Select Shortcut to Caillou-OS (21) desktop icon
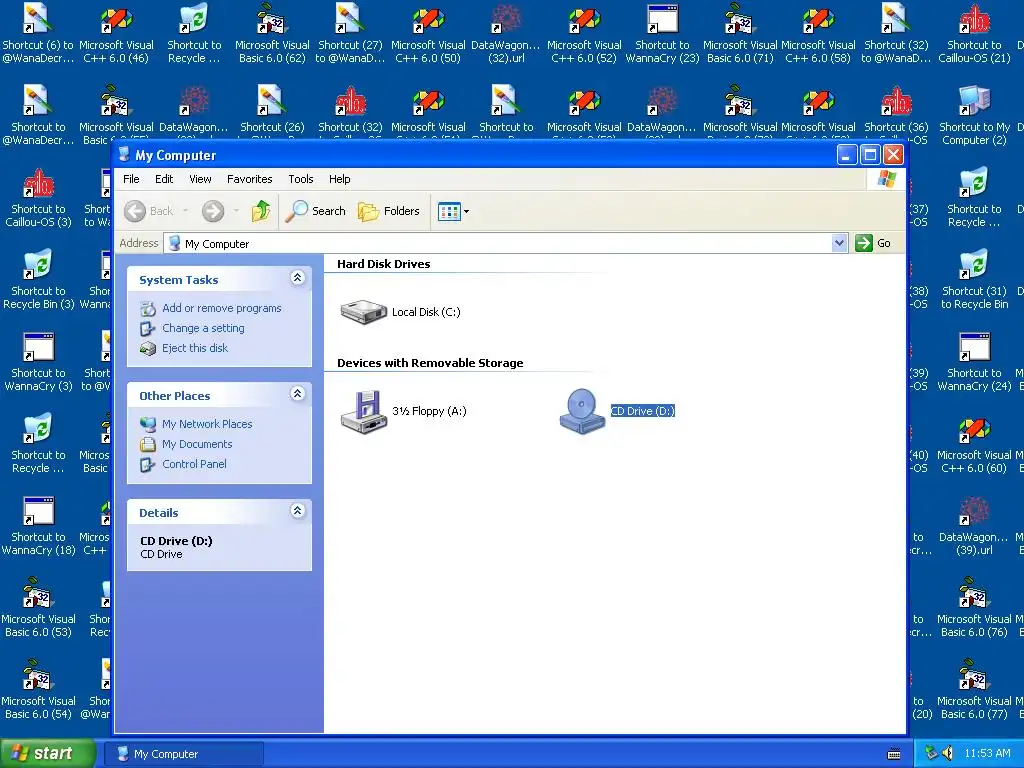This screenshot has width=1024, height=768. [x=974, y=34]
